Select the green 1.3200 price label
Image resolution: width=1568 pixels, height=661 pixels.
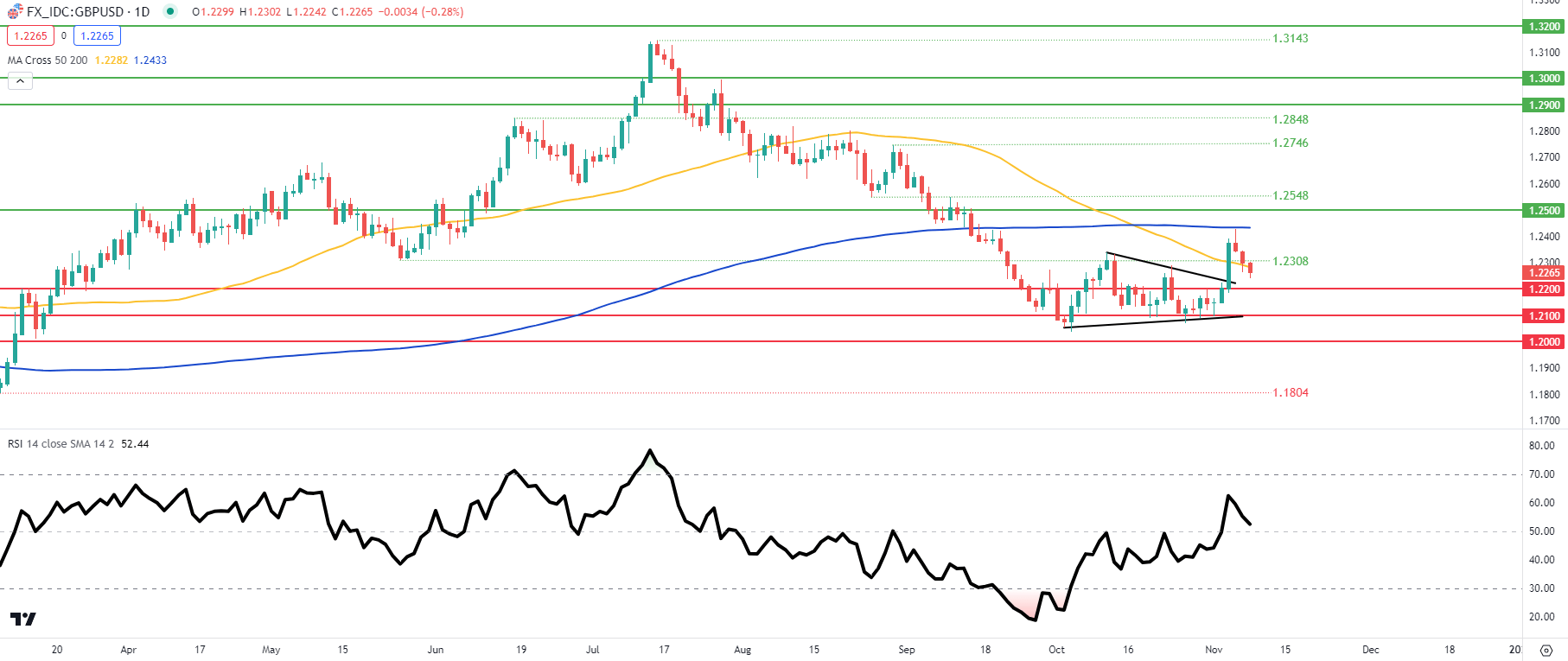1544,27
